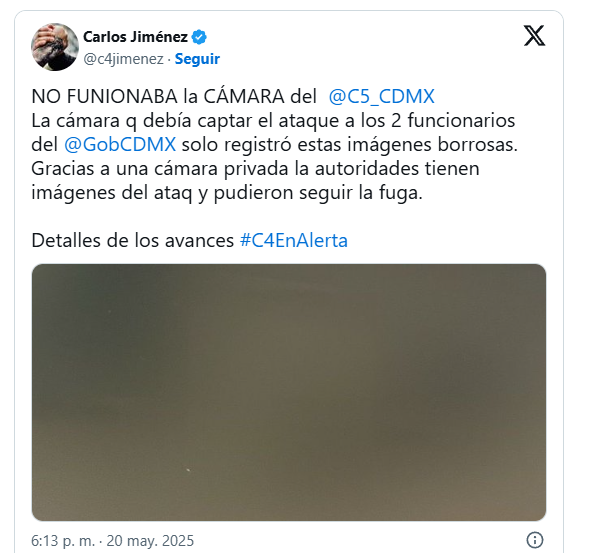Select the headline text NO FUNIONABA la CÁMARA
594x553 pixels.
[x=158, y=97]
